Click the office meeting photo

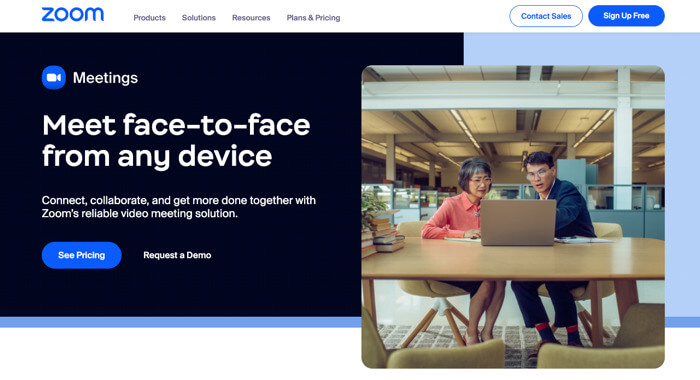(x=513, y=217)
